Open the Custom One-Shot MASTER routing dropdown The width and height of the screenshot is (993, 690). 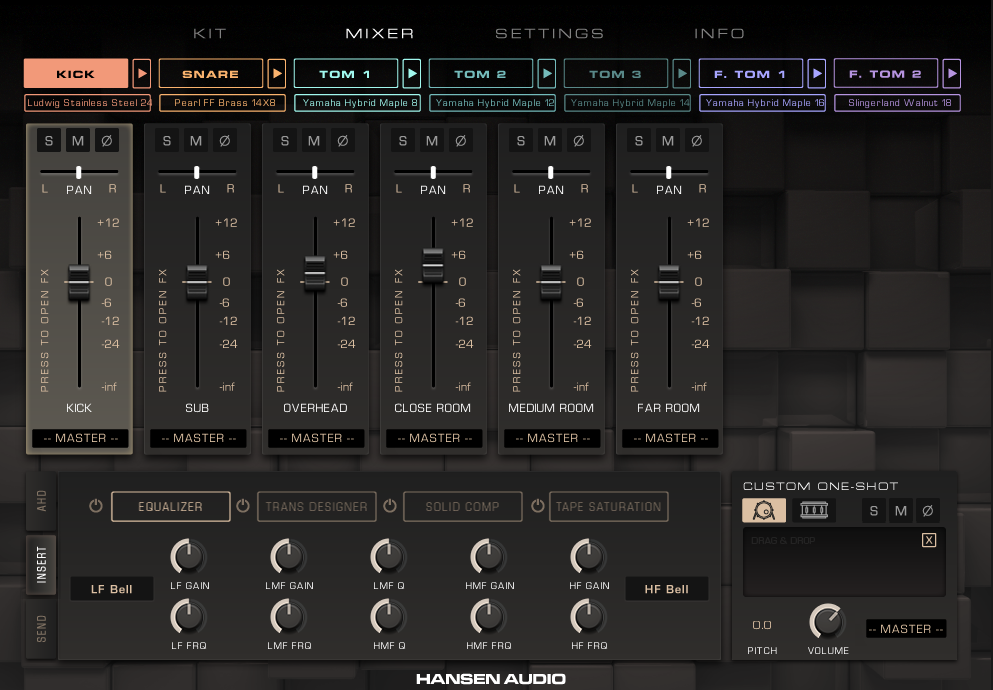[x=905, y=629]
